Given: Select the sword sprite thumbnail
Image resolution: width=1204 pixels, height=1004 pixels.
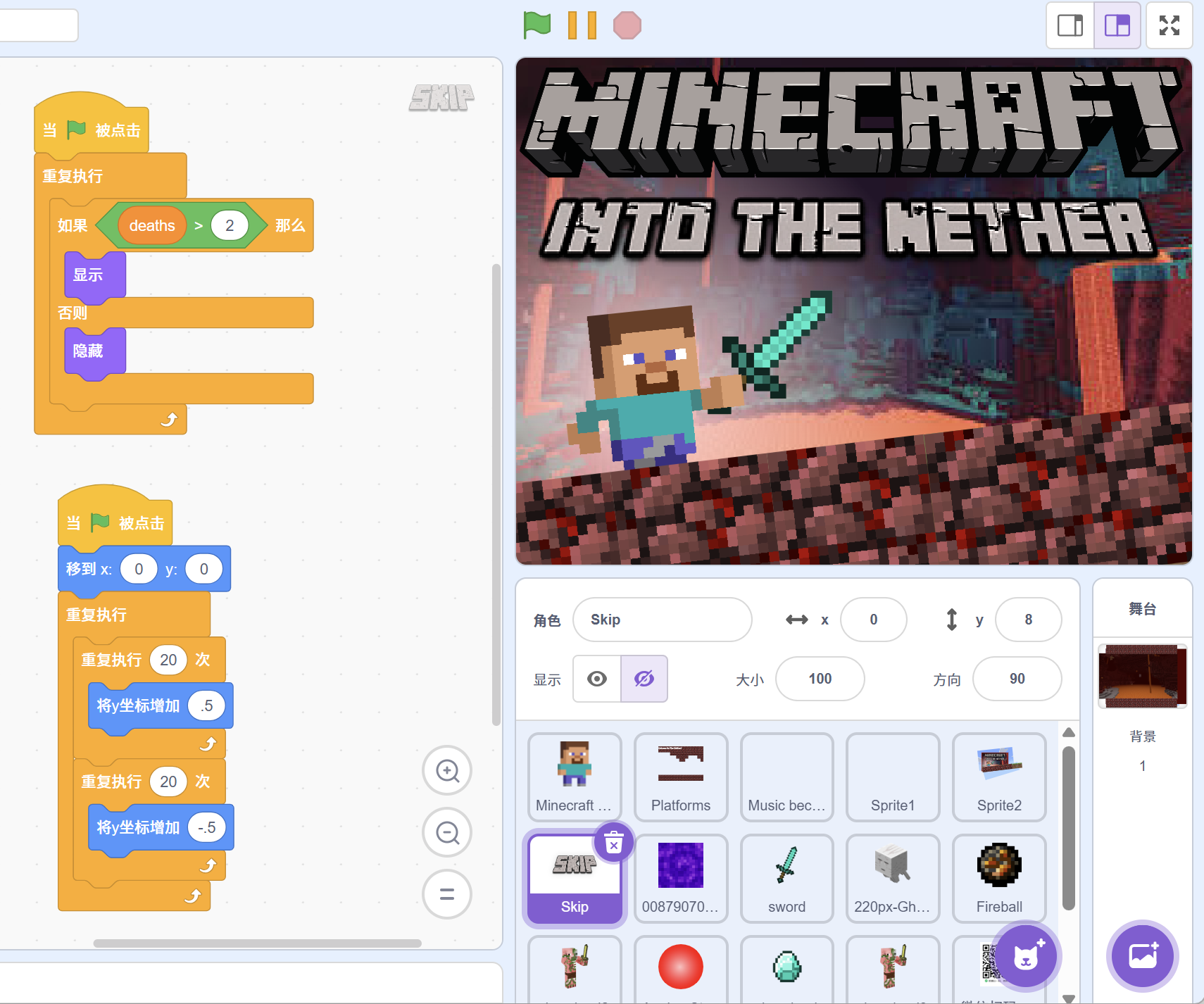Looking at the screenshot, I should click(x=786, y=878).
